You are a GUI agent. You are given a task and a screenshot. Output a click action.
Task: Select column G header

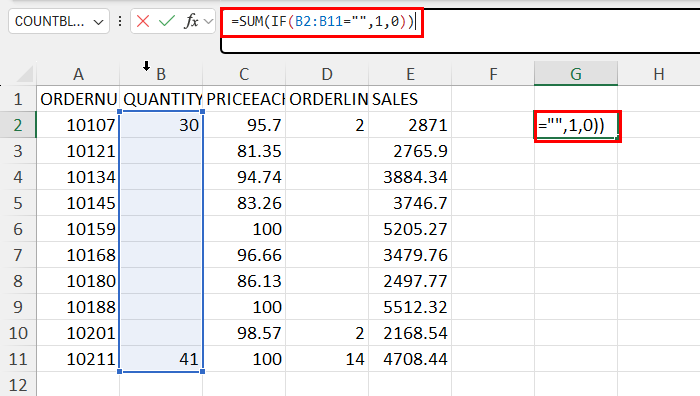click(576, 74)
